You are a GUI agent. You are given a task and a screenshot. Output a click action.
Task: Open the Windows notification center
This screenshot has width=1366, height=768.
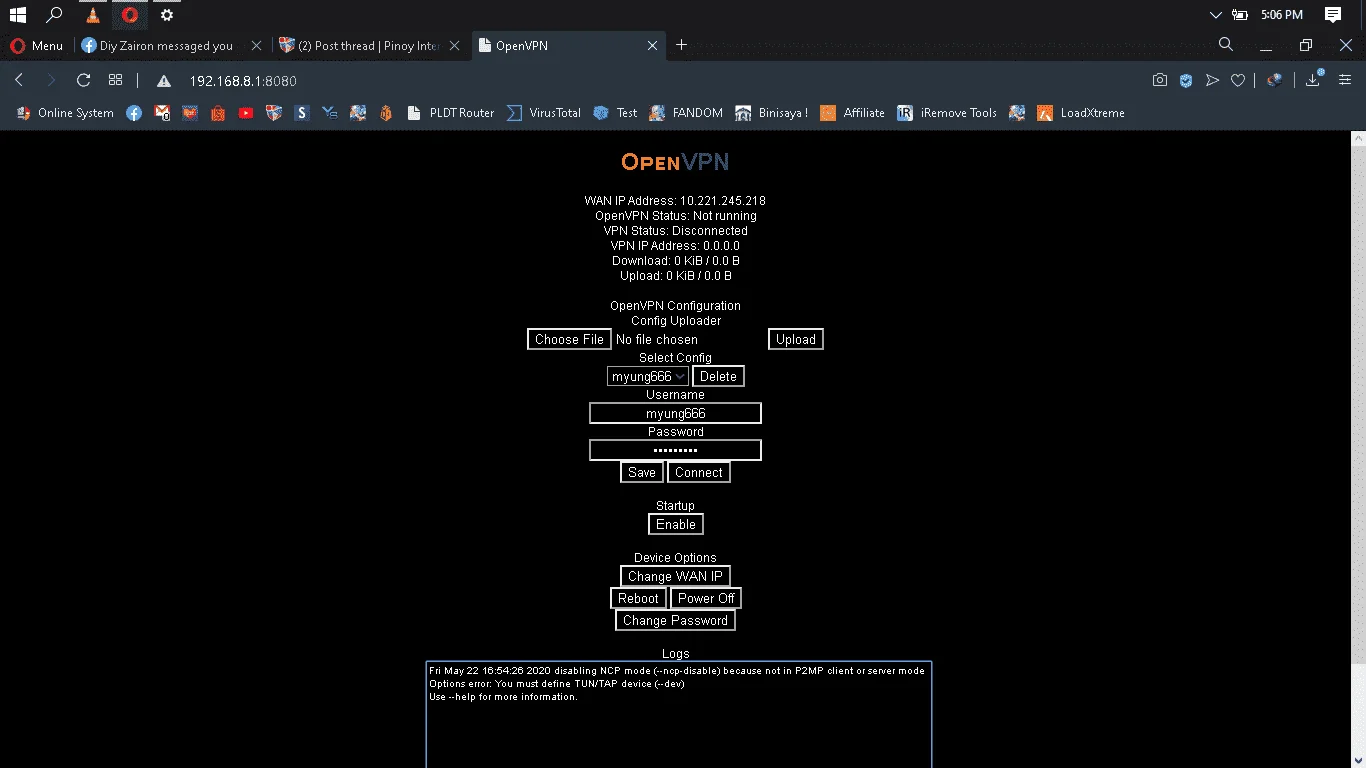tap(1333, 15)
